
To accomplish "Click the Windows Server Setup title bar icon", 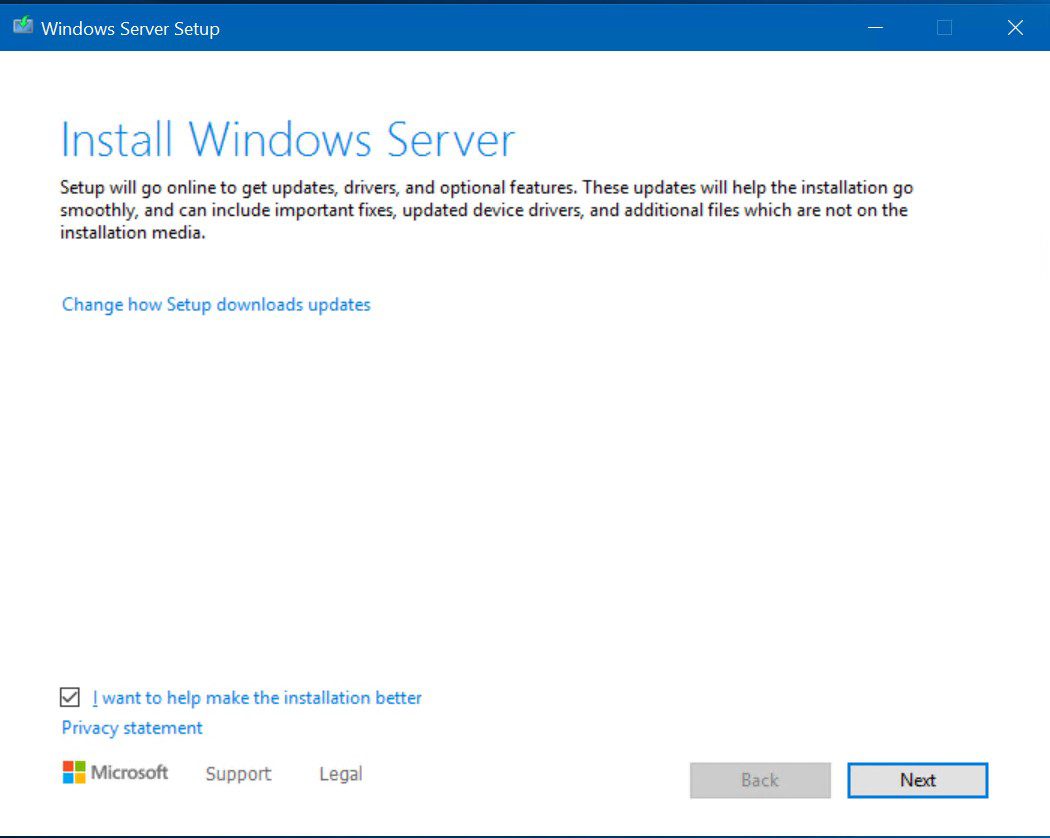I will pyautogui.click(x=23, y=26).
